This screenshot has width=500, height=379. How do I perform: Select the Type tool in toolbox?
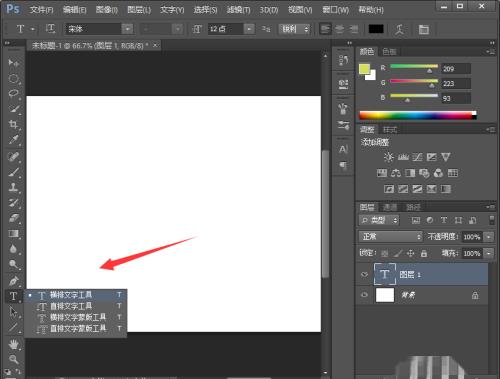pyautogui.click(x=13, y=296)
